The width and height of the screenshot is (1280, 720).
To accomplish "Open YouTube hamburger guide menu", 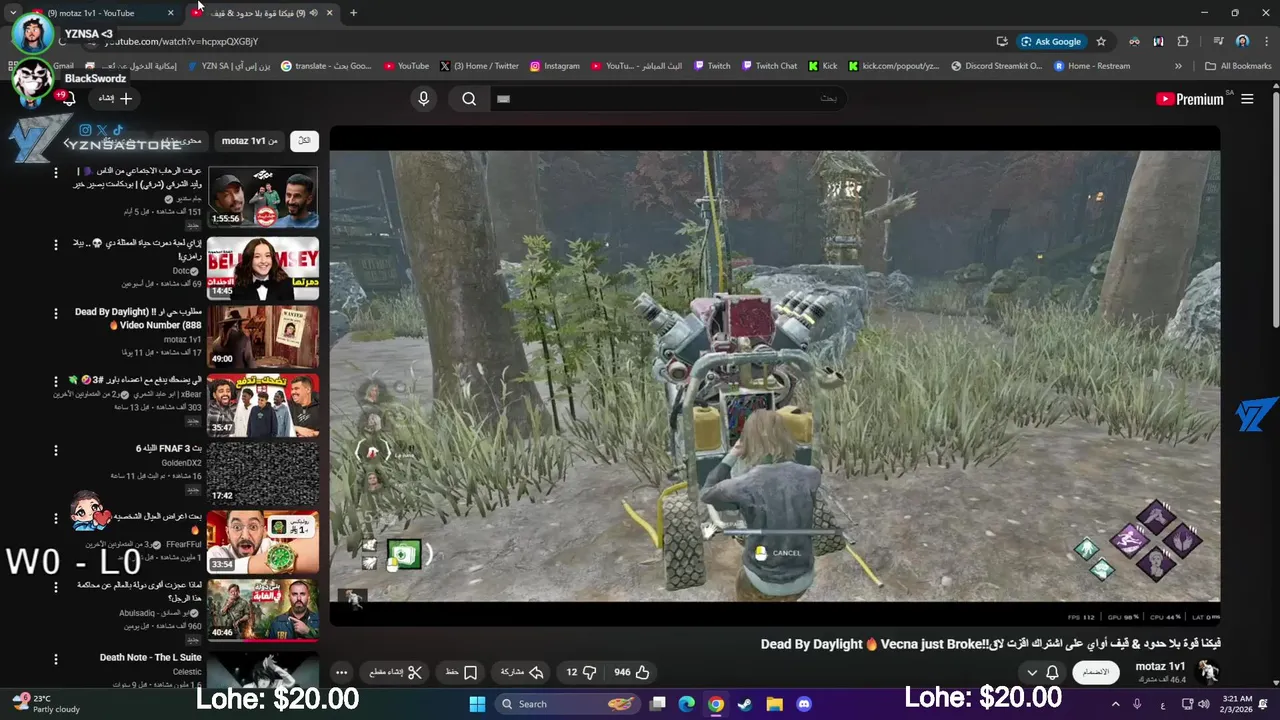I will click(1247, 99).
